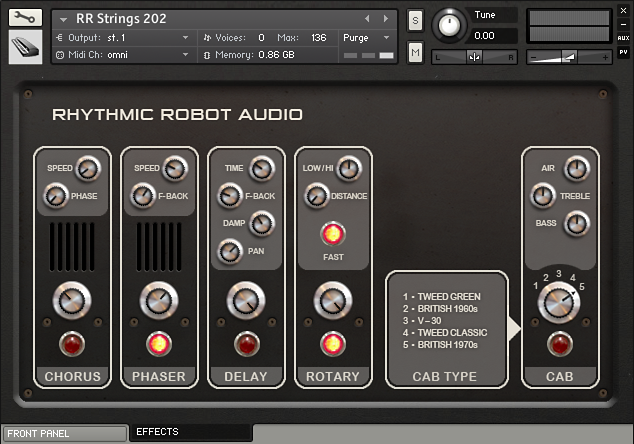Turn the Delay Damp knob
The width and height of the screenshot is (634, 444).
(x=262, y=224)
